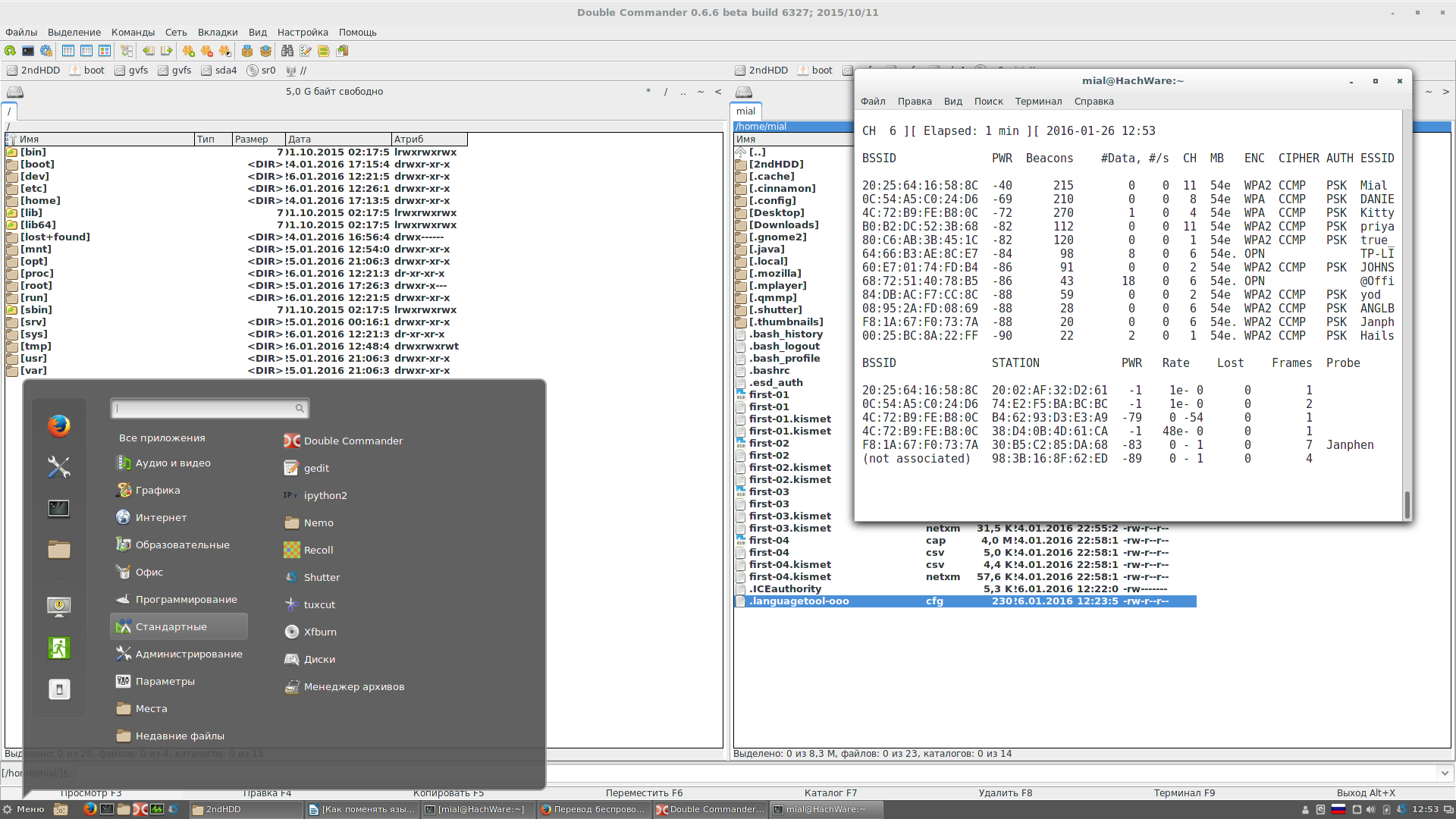Open terminal icon in menu sidebar
Viewport: 1456px width, 819px height.
(59, 508)
